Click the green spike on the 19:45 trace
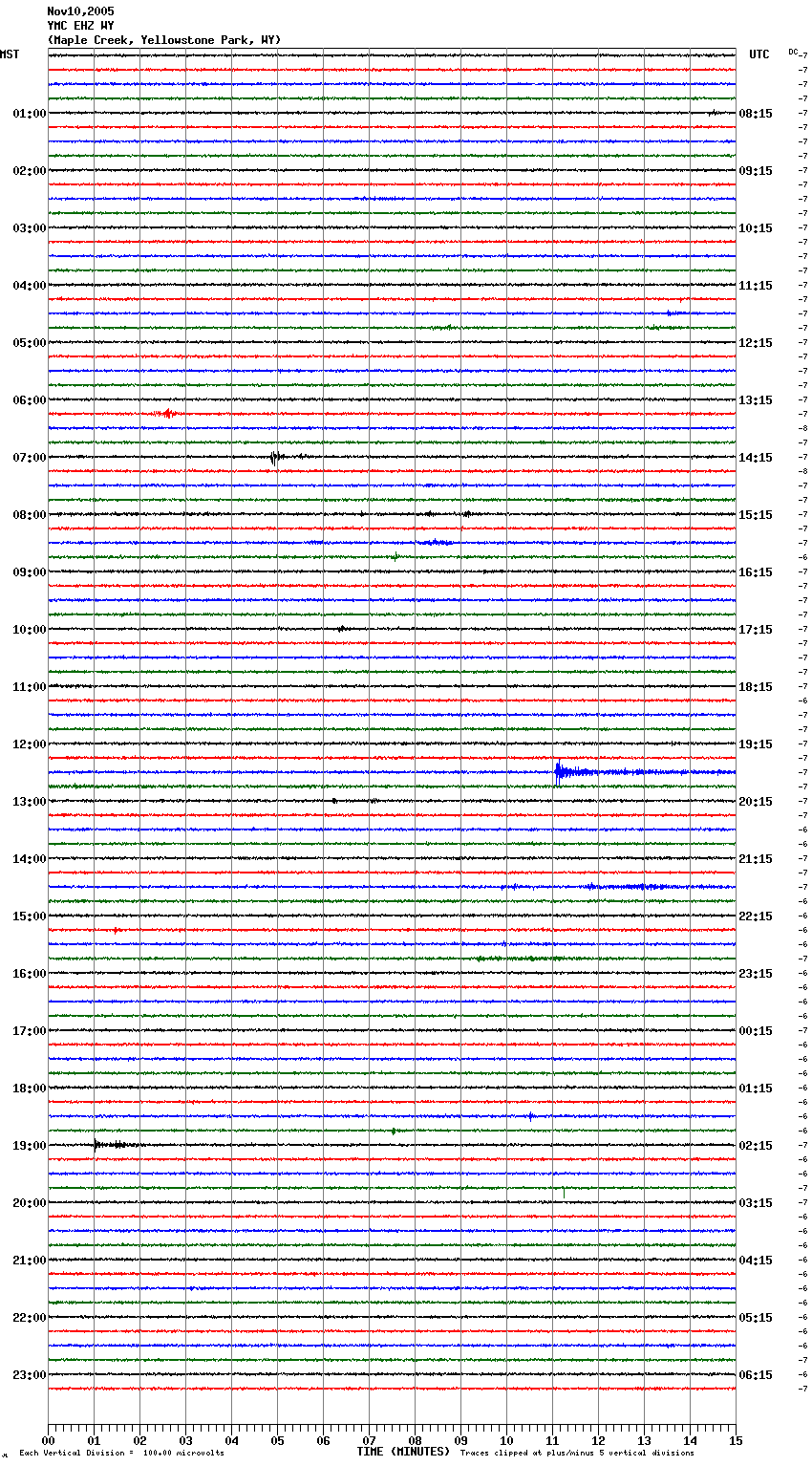The height and width of the screenshot is (1466, 812). coord(564,1193)
